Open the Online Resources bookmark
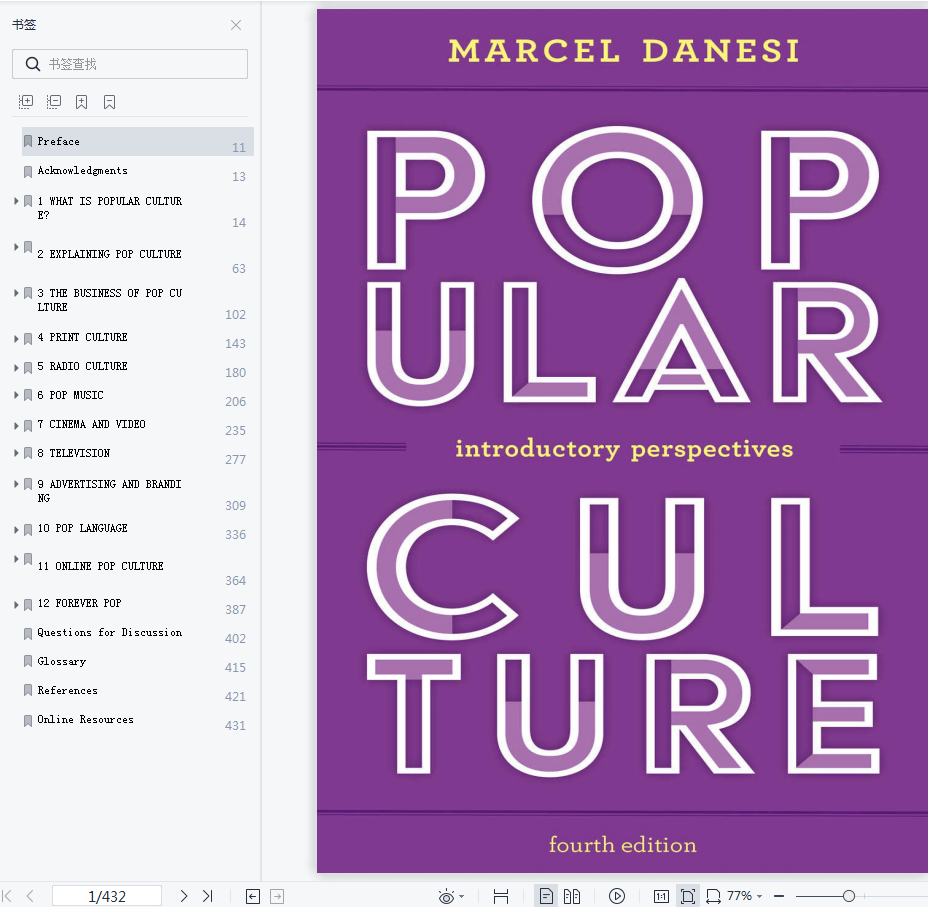928x907 pixels. [85, 719]
